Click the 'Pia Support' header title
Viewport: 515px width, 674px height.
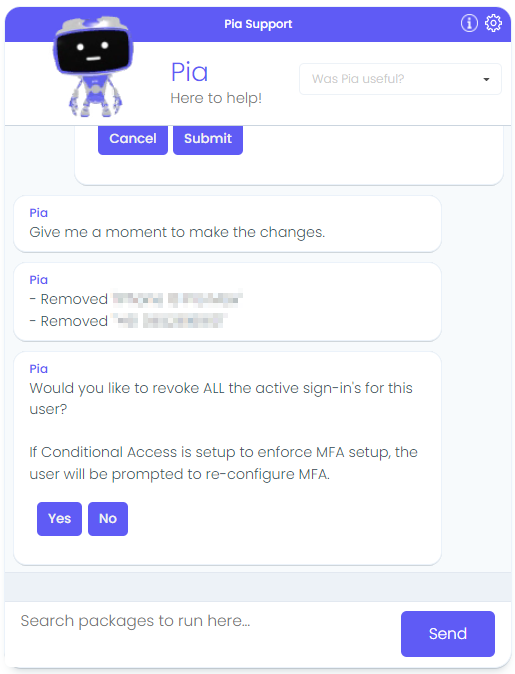(258, 24)
